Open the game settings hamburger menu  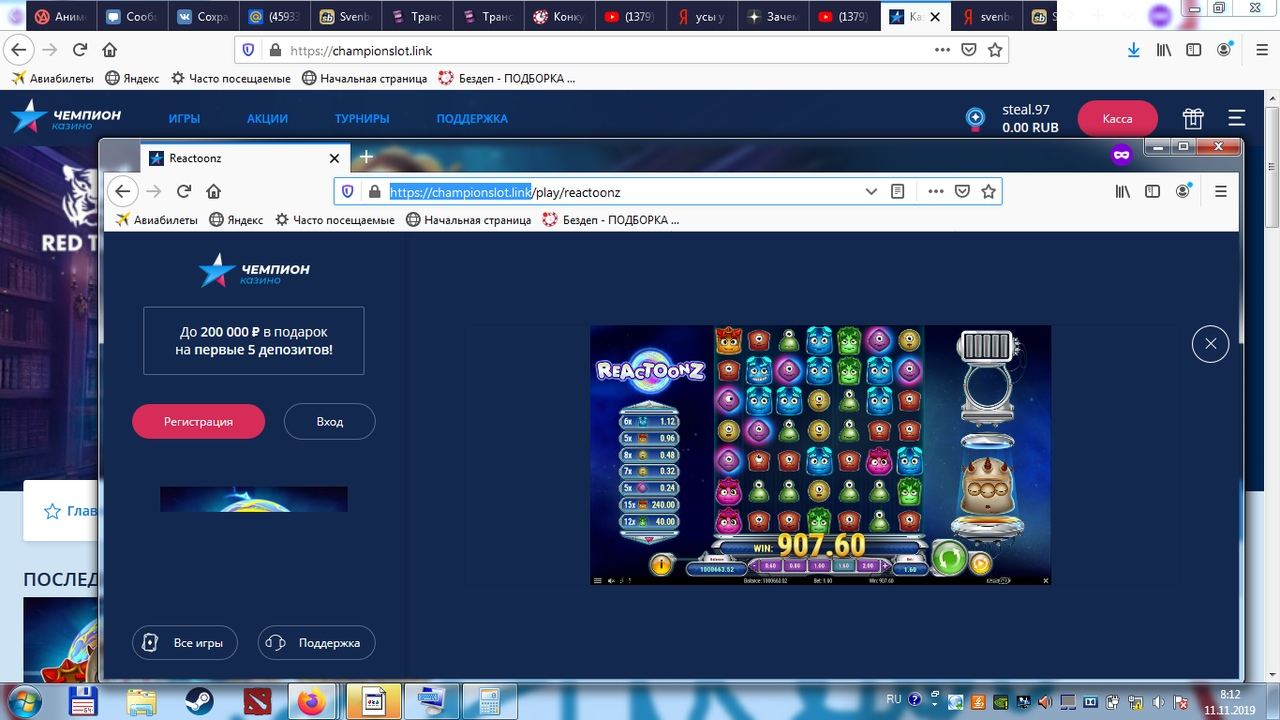tap(598, 580)
